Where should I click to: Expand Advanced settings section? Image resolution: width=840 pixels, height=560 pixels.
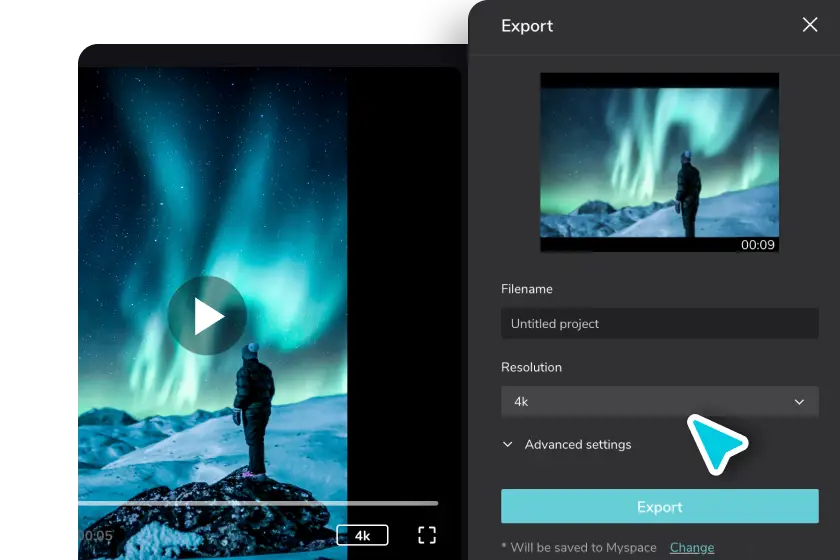(567, 444)
